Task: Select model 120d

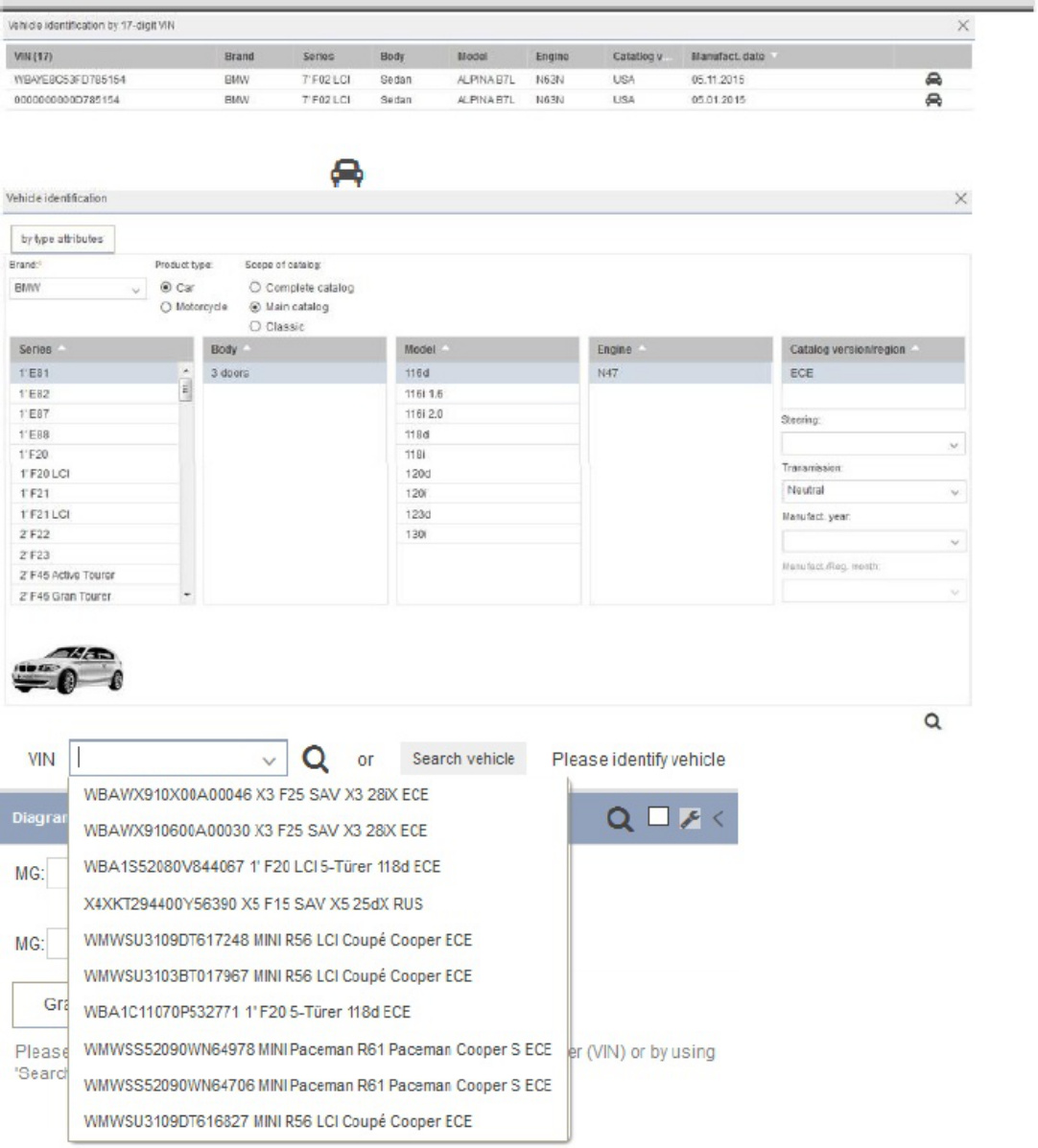Action: [x=488, y=474]
